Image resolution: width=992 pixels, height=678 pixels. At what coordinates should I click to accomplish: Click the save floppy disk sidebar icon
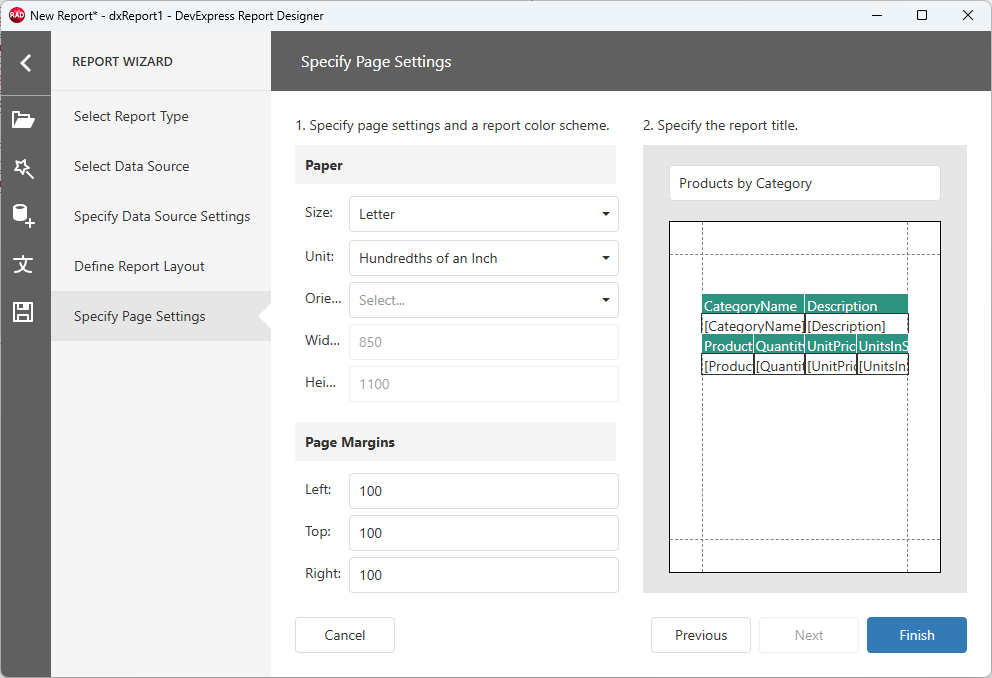point(23,312)
